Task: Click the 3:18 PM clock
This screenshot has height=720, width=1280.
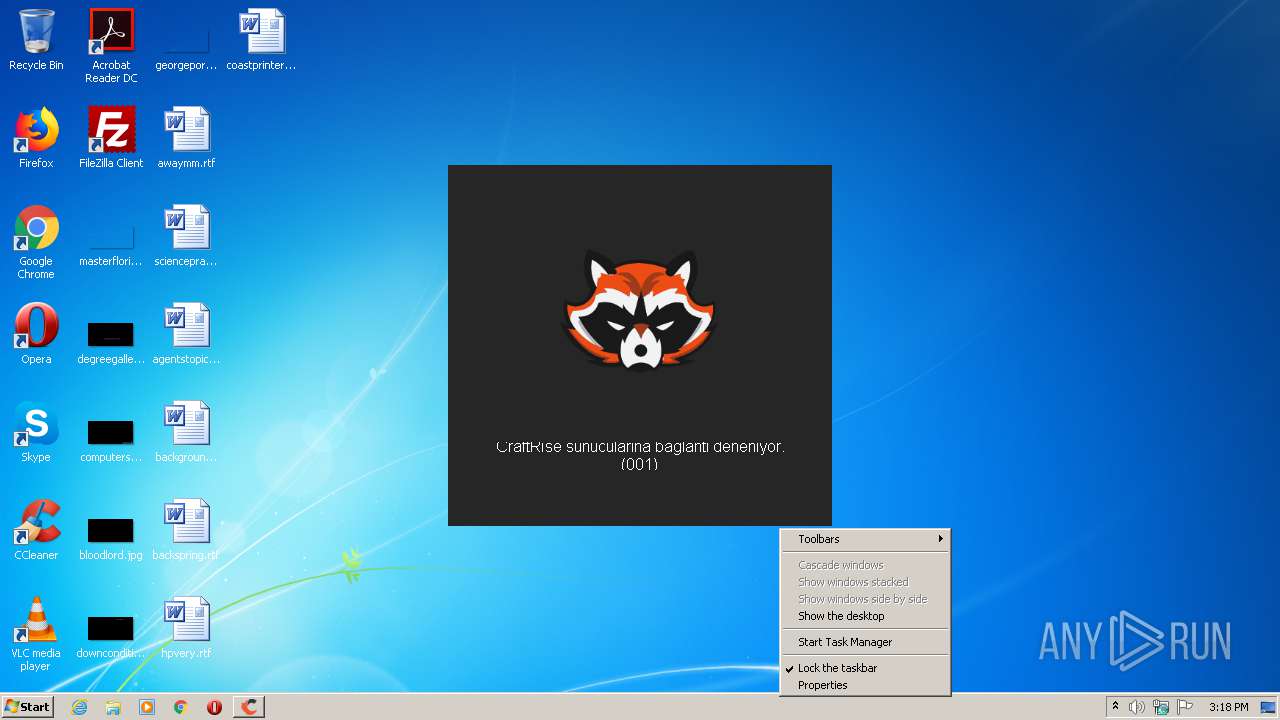Action: tap(1228, 707)
